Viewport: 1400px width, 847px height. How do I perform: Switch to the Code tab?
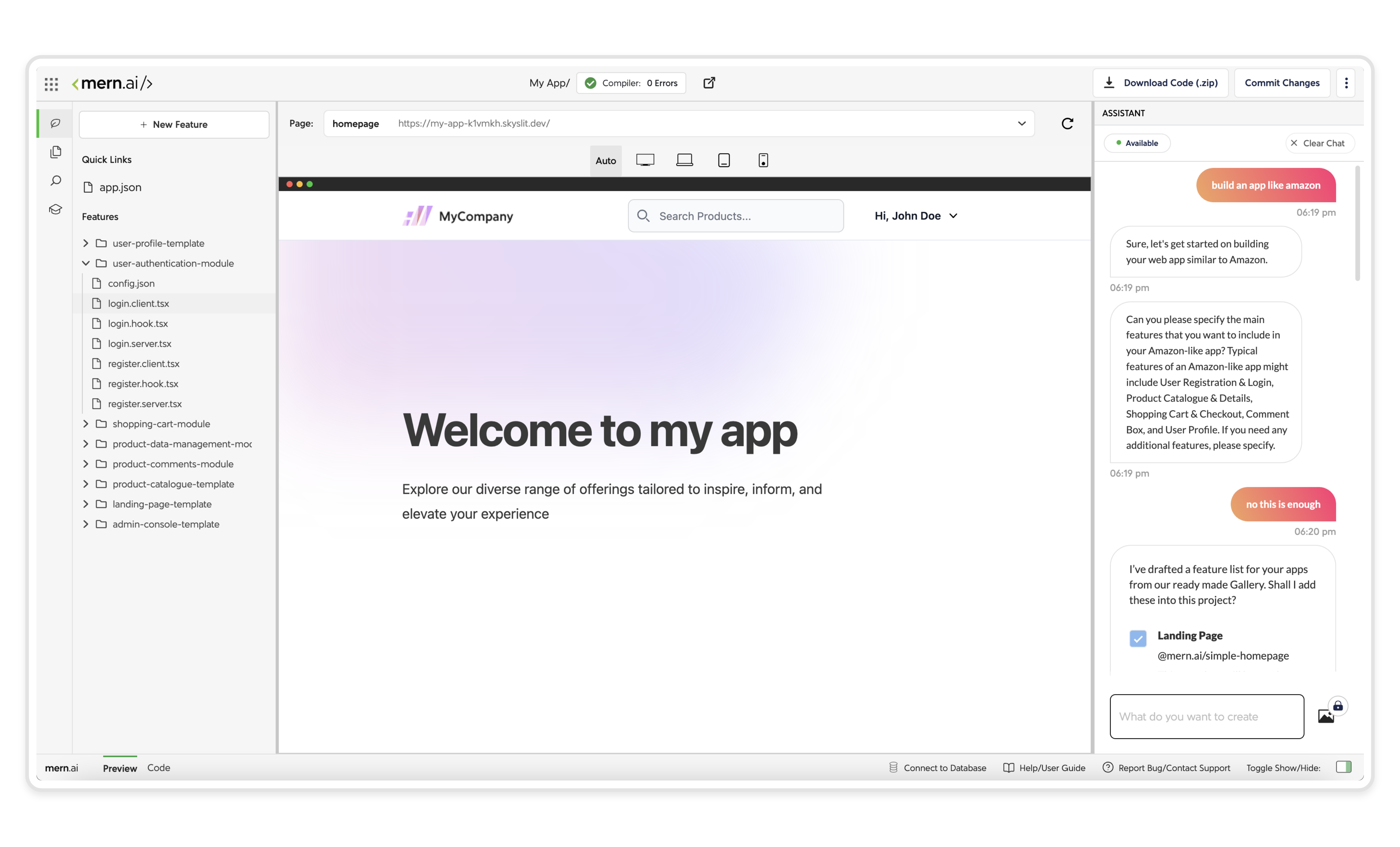coord(159,768)
